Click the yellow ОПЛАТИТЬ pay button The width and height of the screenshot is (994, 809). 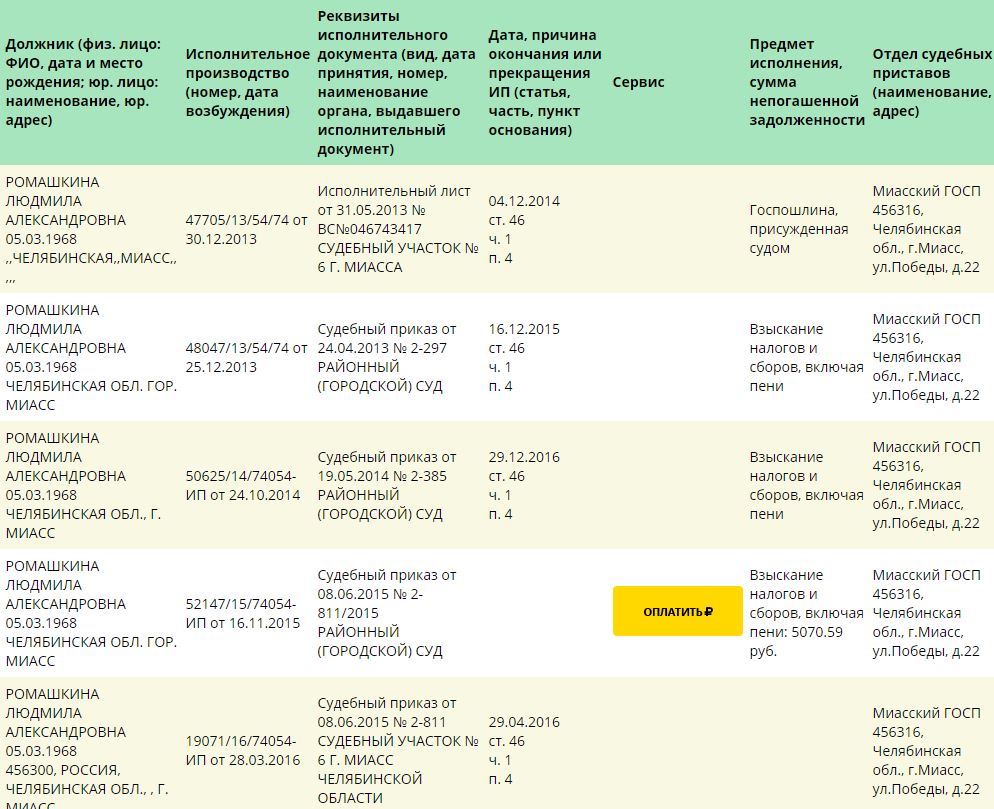click(x=677, y=611)
